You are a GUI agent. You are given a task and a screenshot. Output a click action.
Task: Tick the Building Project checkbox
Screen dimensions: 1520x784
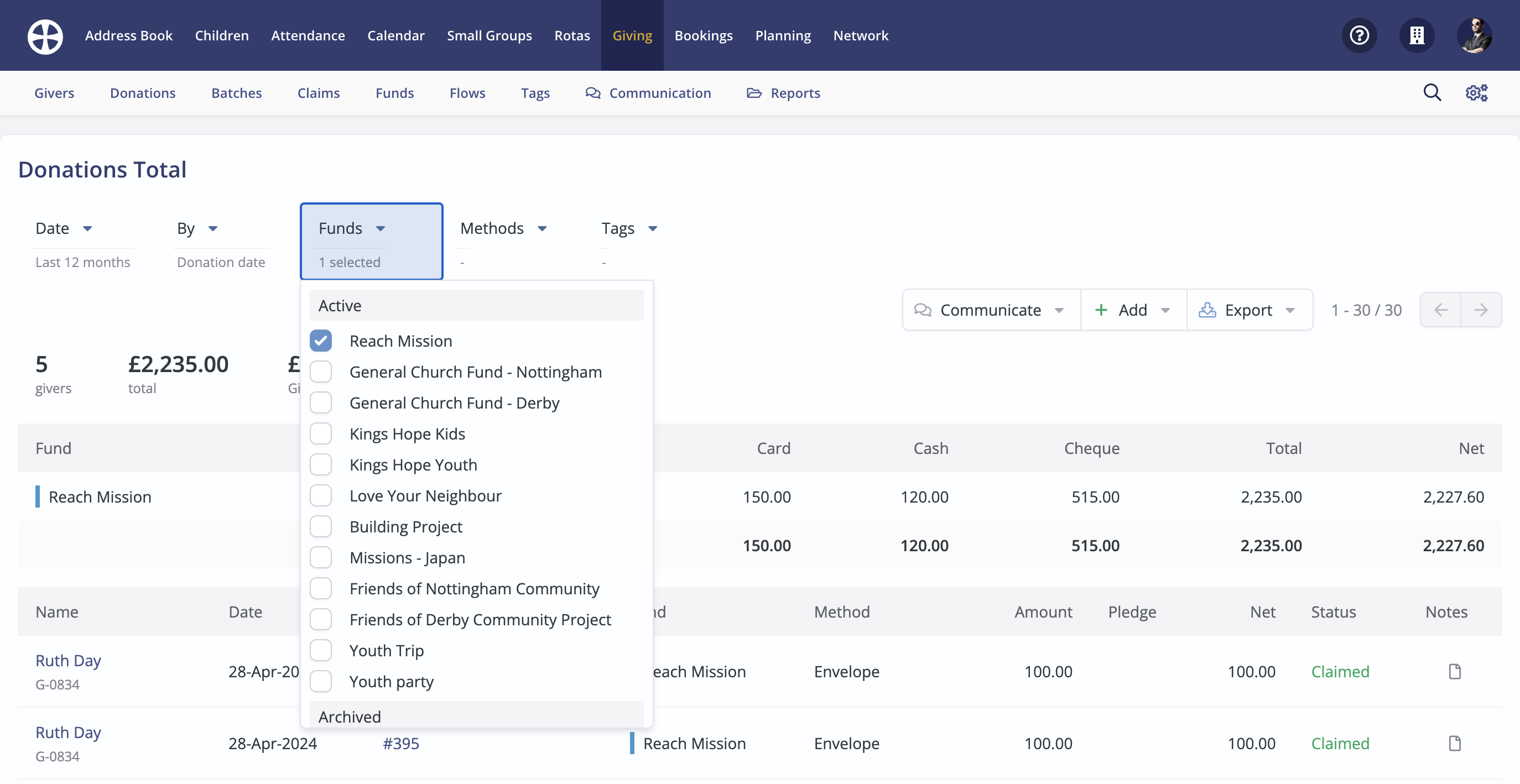pyautogui.click(x=321, y=527)
